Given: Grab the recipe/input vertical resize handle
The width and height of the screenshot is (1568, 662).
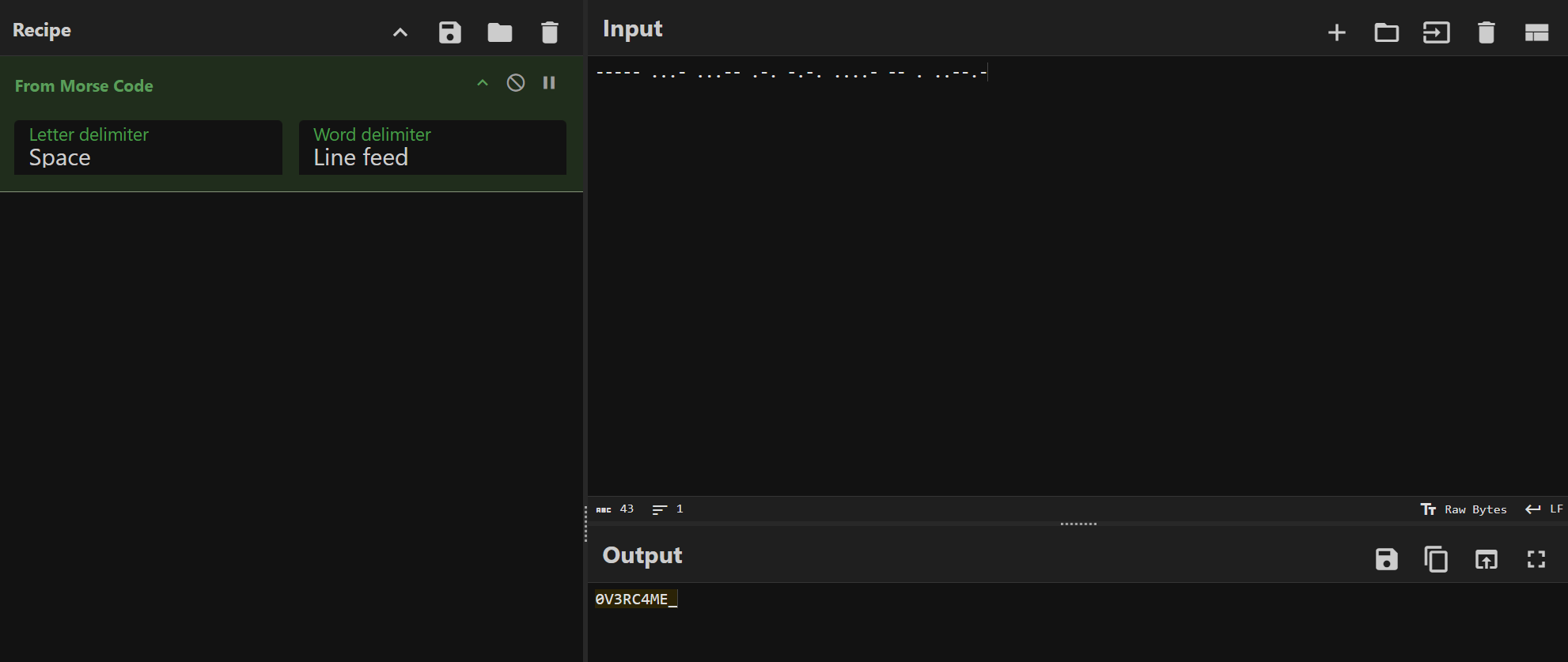Looking at the screenshot, I should tap(585, 524).
